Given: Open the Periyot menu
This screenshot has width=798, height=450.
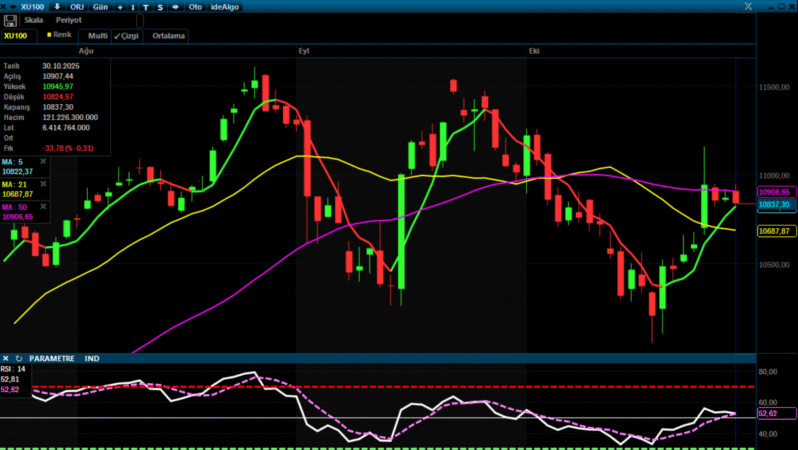Looking at the screenshot, I should (x=68, y=20).
